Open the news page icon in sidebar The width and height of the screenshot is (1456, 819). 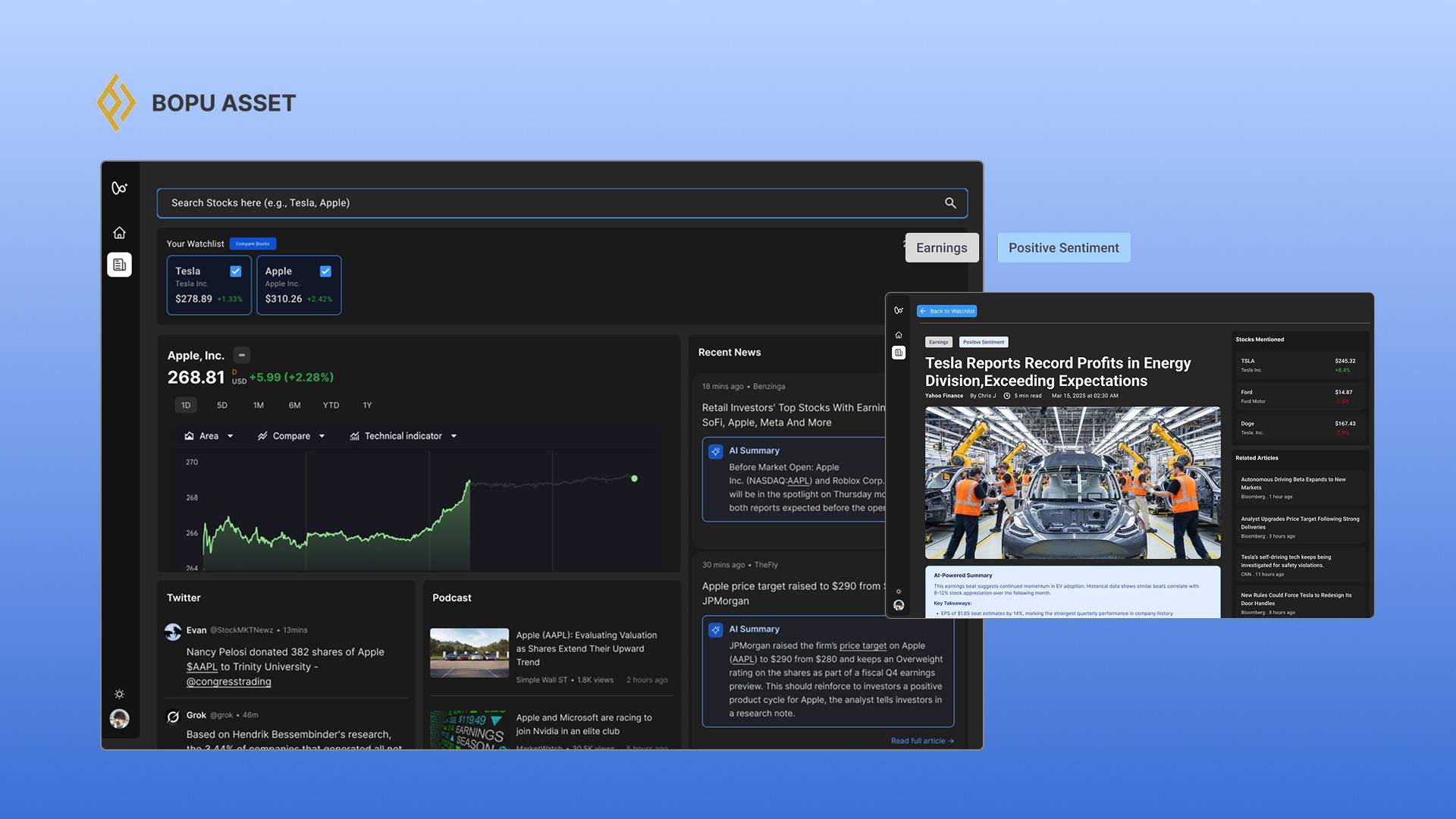click(119, 265)
